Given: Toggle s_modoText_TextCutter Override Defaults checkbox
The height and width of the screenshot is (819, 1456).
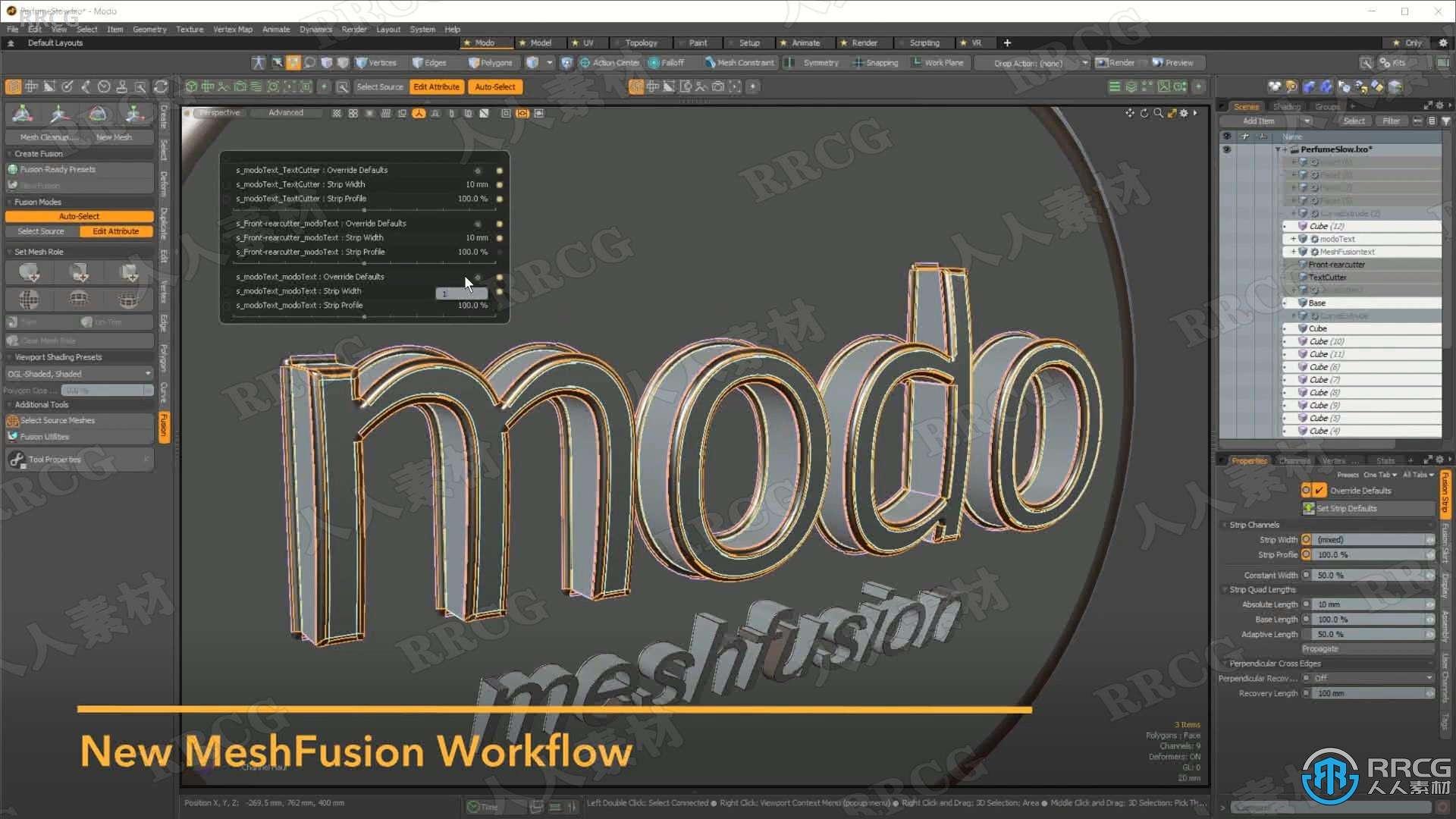Looking at the screenshot, I should pyautogui.click(x=478, y=171).
